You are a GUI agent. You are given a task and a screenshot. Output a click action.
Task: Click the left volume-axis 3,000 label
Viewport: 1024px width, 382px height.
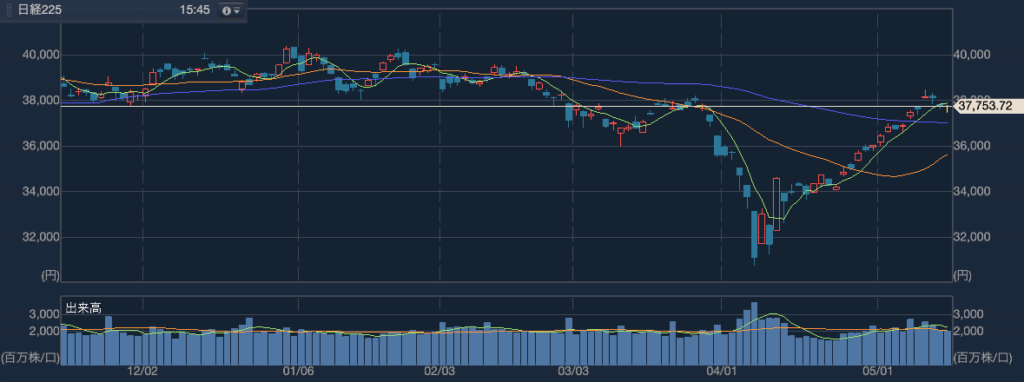44,315
